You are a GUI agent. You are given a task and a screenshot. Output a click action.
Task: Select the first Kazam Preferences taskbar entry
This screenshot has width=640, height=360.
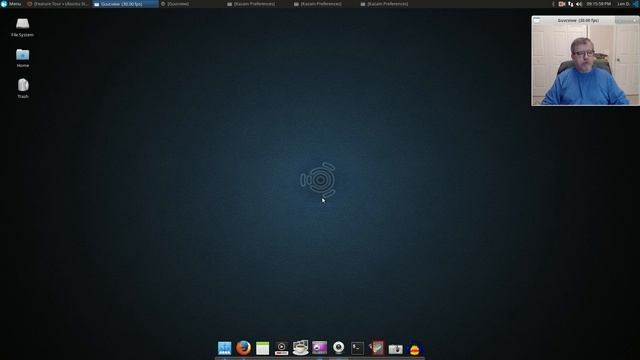pos(258,4)
